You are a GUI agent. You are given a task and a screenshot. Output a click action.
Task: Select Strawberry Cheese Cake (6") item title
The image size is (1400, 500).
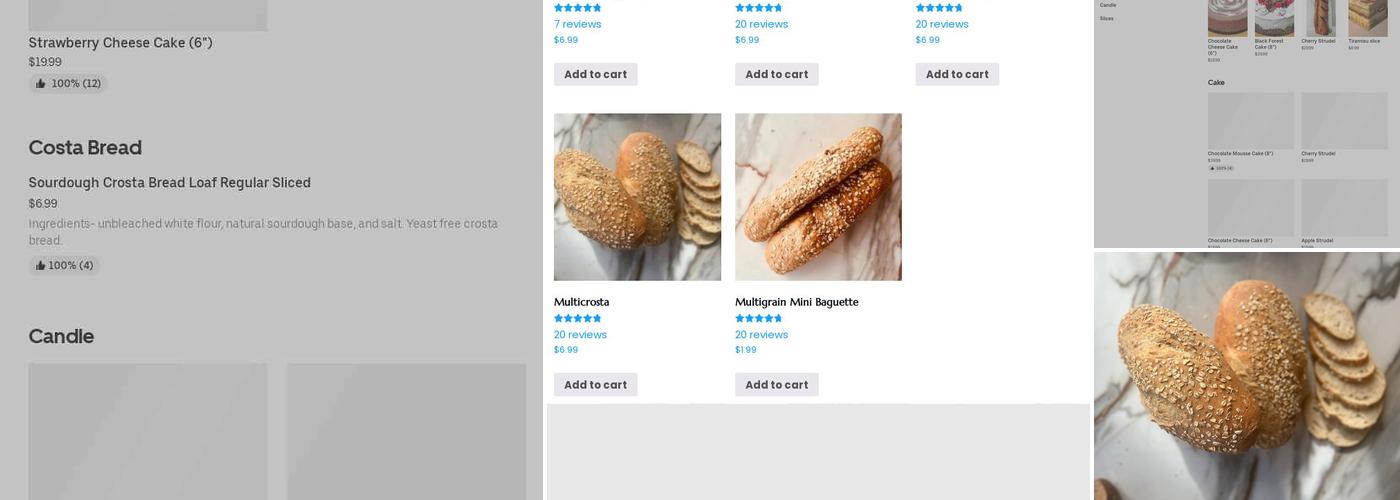pos(120,43)
